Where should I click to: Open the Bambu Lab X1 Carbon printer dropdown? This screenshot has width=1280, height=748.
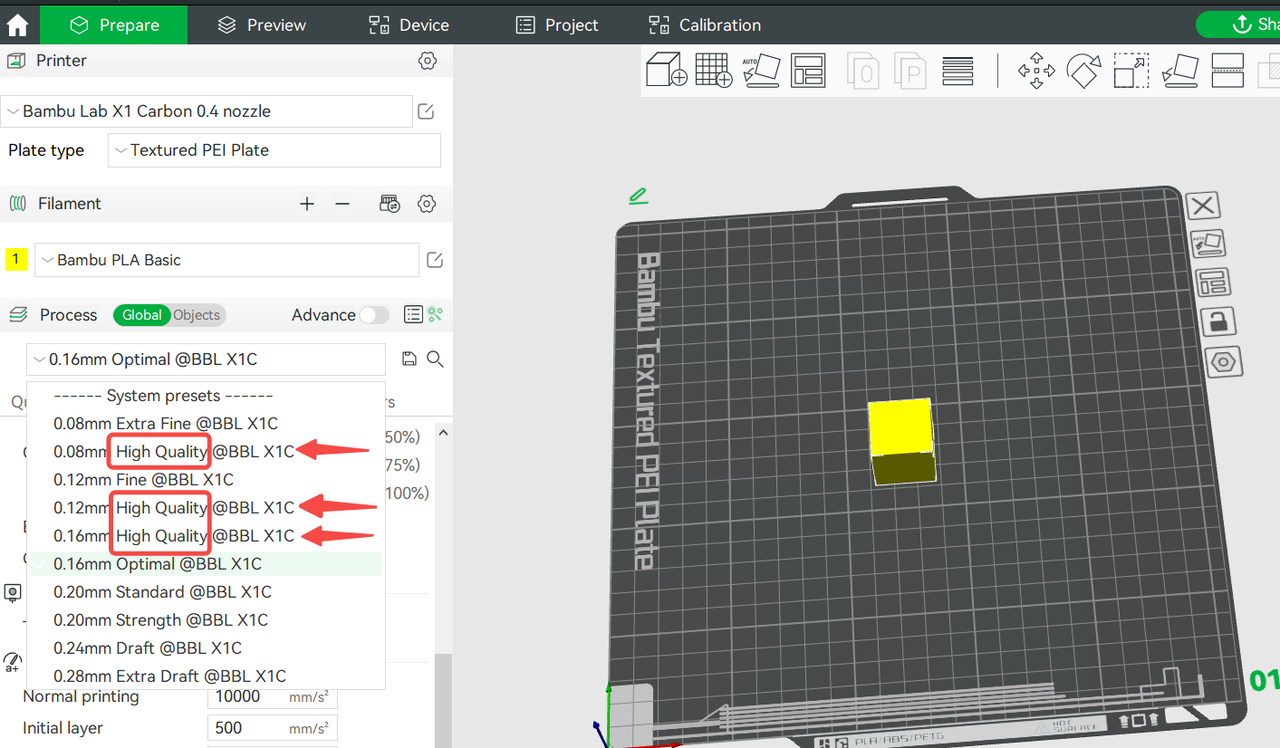[207, 111]
